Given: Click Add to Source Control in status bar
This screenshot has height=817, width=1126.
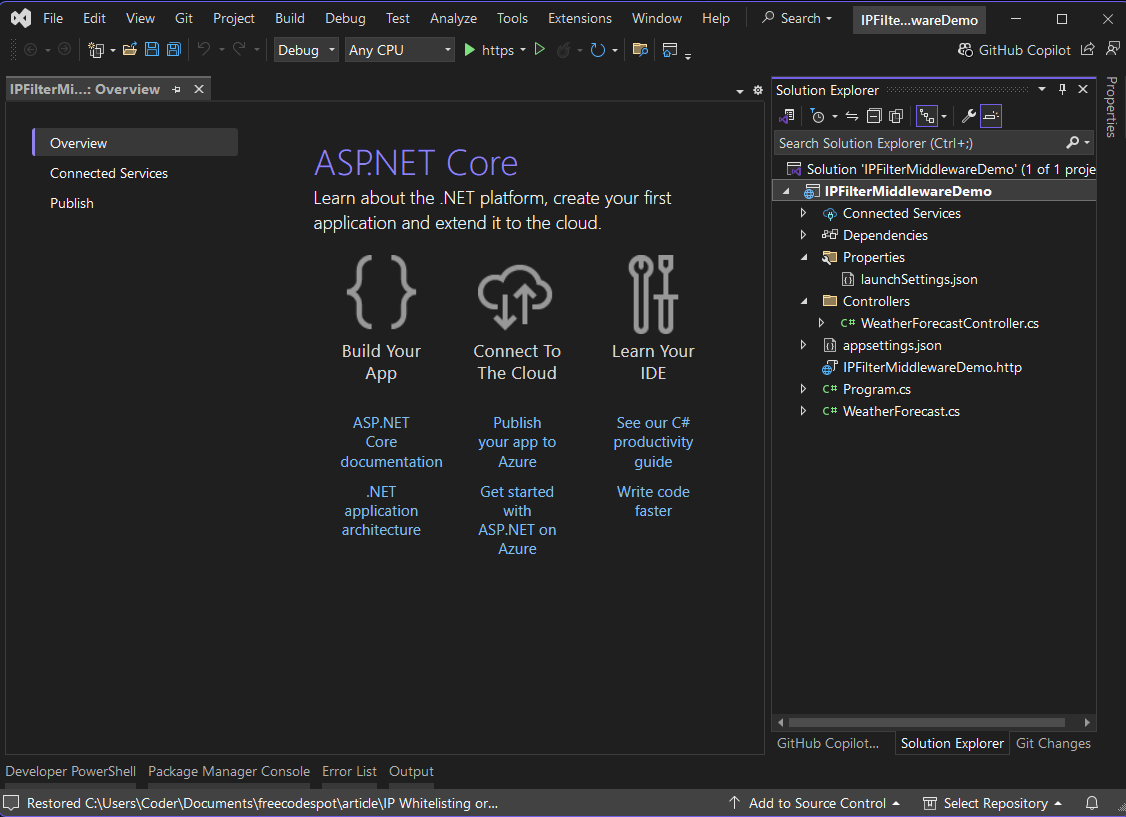Looking at the screenshot, I should click(816, 803).
